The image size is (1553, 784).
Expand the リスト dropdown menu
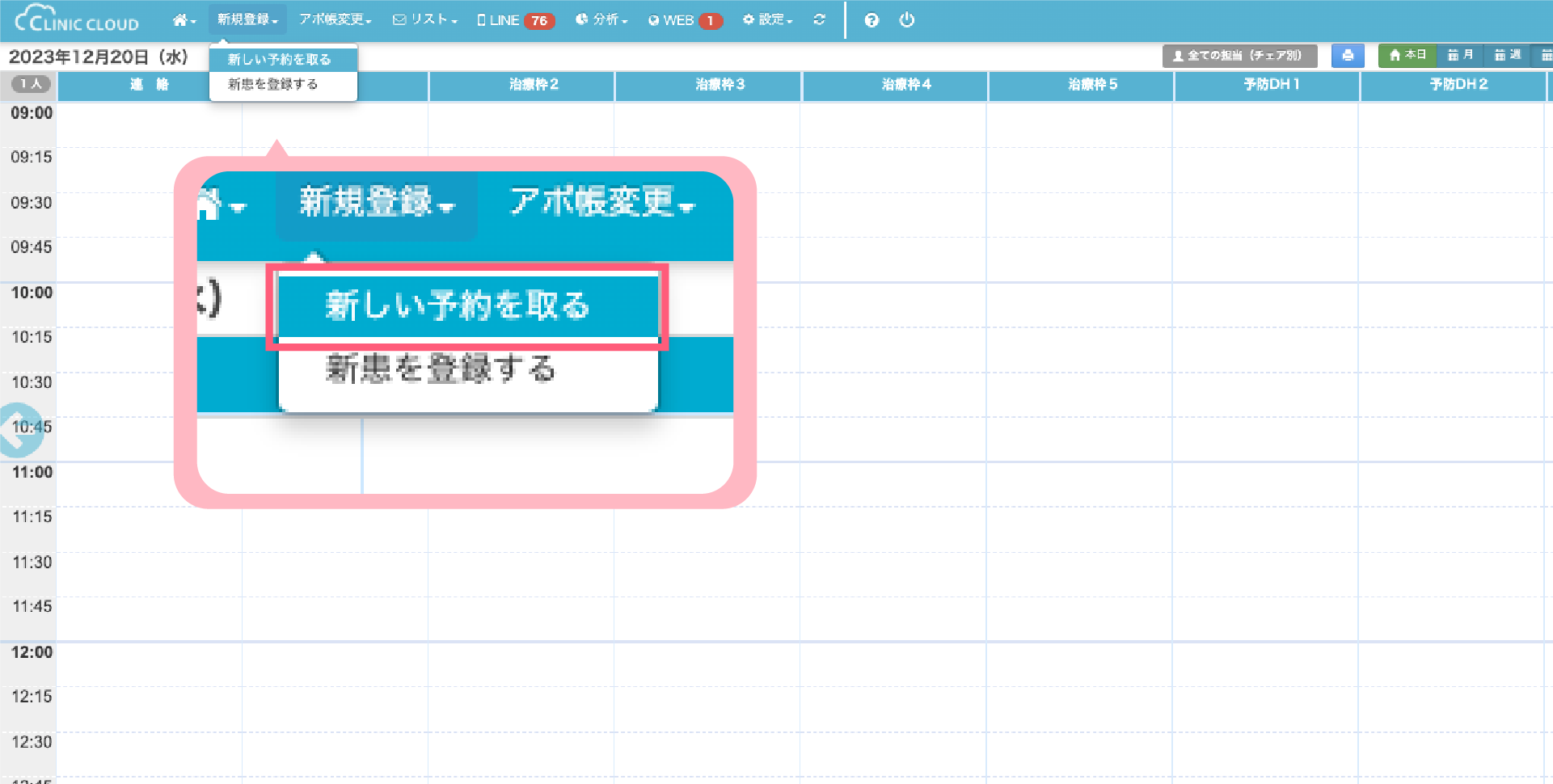[x=425, y=19]
